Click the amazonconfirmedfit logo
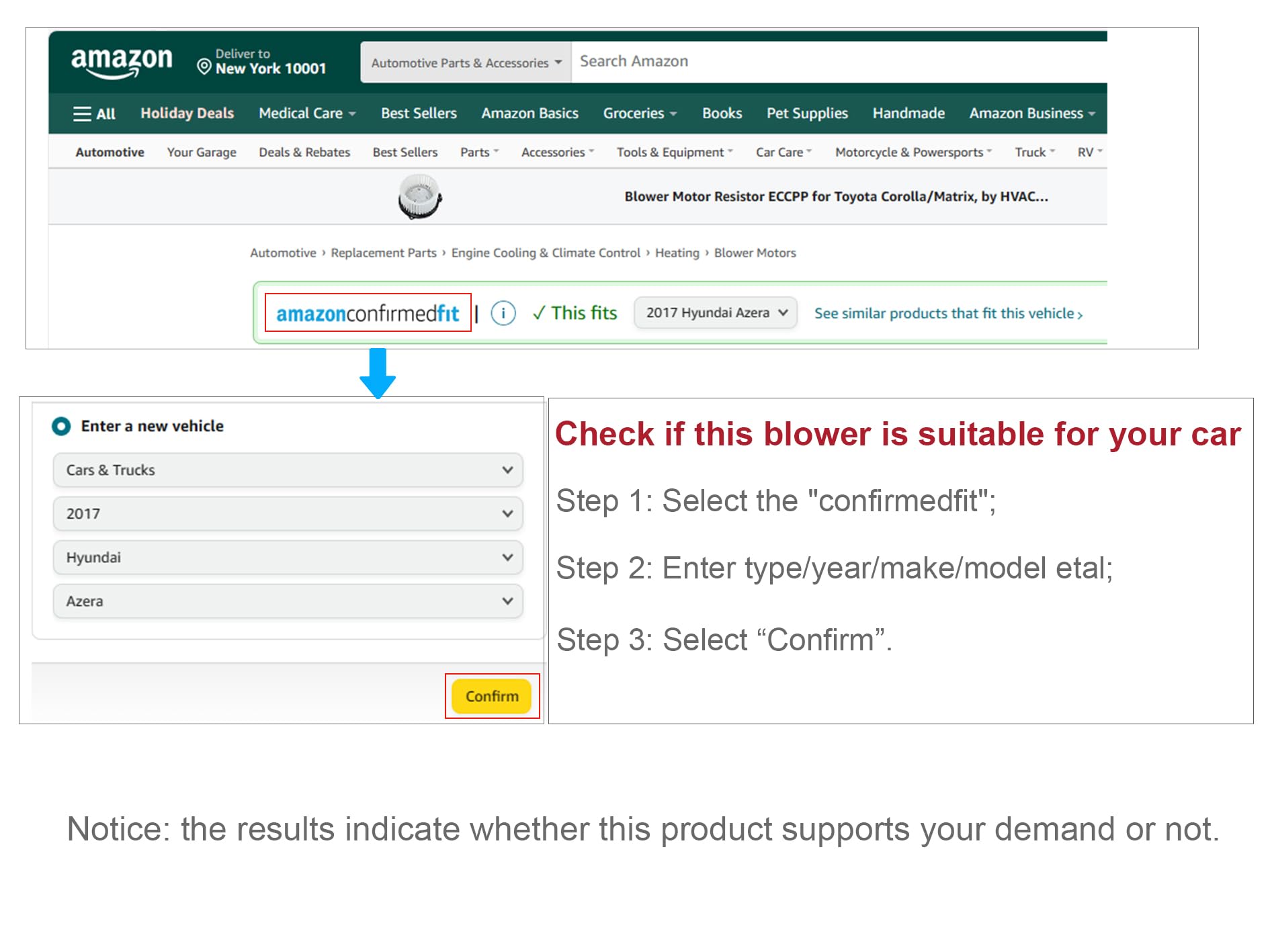 tap(368, 313)
